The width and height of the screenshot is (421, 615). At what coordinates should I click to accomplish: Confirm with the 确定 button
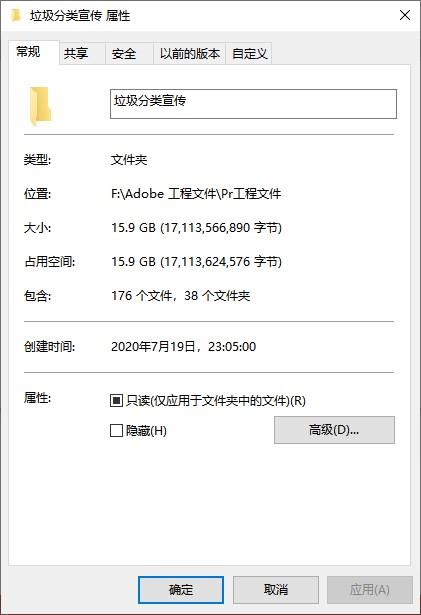click(181, 590)
